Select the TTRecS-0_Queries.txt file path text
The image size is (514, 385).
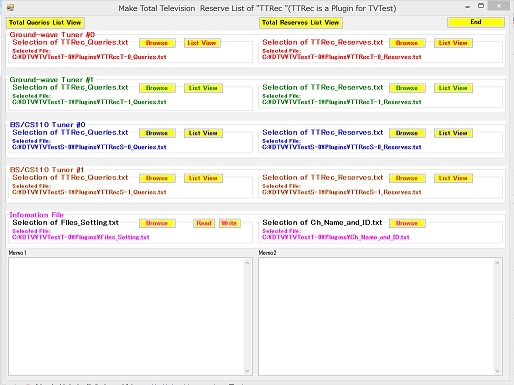click(x=89, y=147)
